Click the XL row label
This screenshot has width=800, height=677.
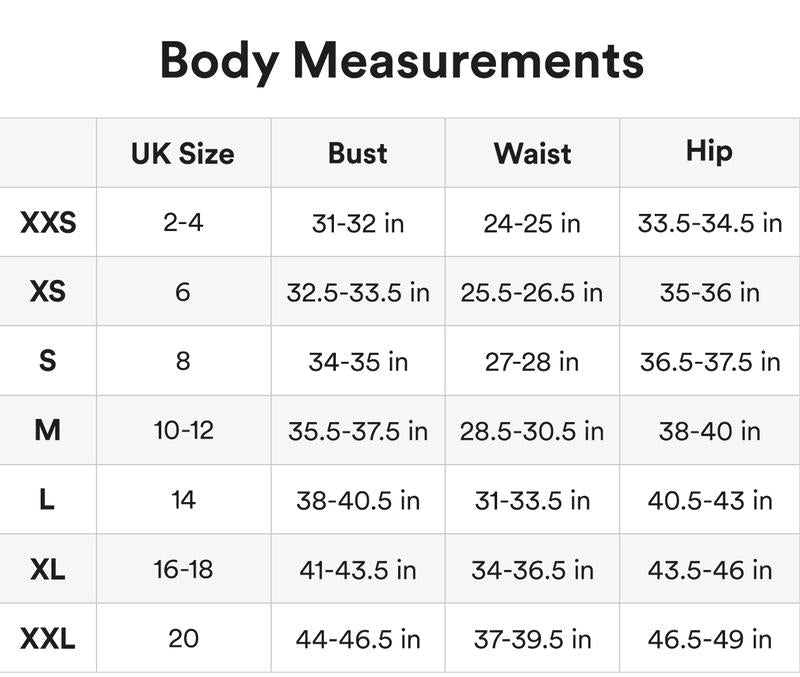coord(48,569)
